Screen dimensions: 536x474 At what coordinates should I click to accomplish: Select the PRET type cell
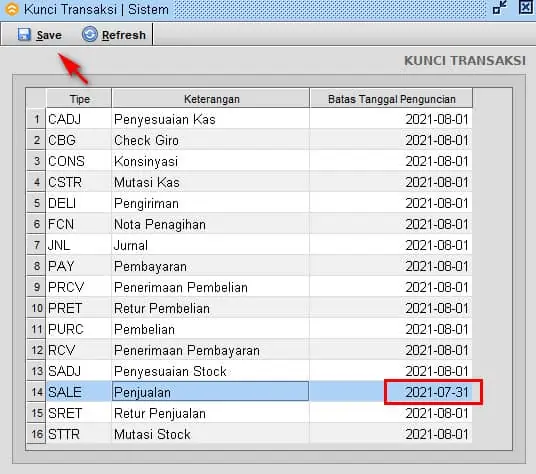coord(79,308)
